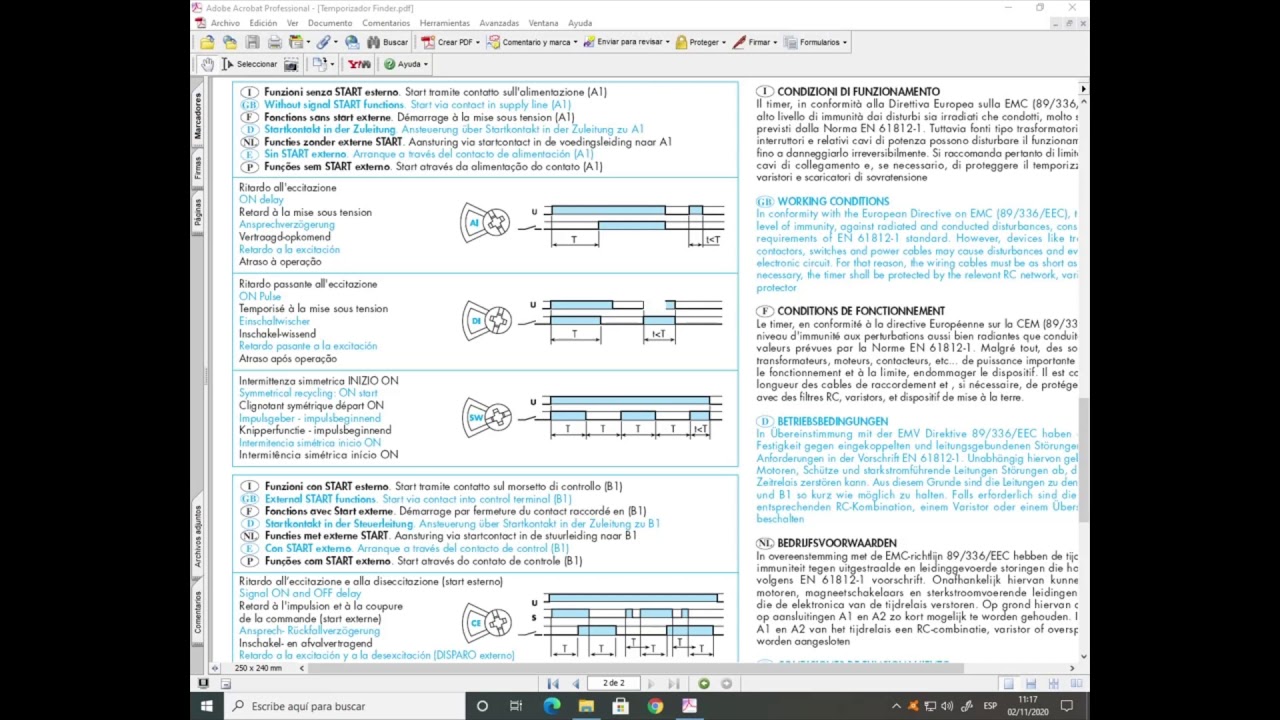Click the 'Signal ON and OFF delay' text
Image resolution: width=1280 pixels, height=720 pixels.
[x=300, y=594]
